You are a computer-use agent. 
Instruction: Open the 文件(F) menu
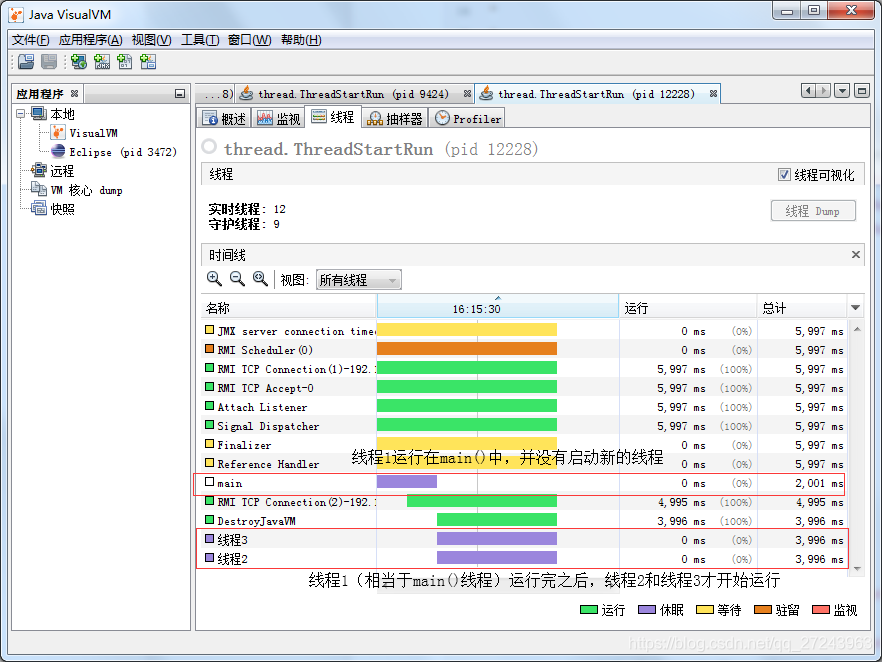30,40
